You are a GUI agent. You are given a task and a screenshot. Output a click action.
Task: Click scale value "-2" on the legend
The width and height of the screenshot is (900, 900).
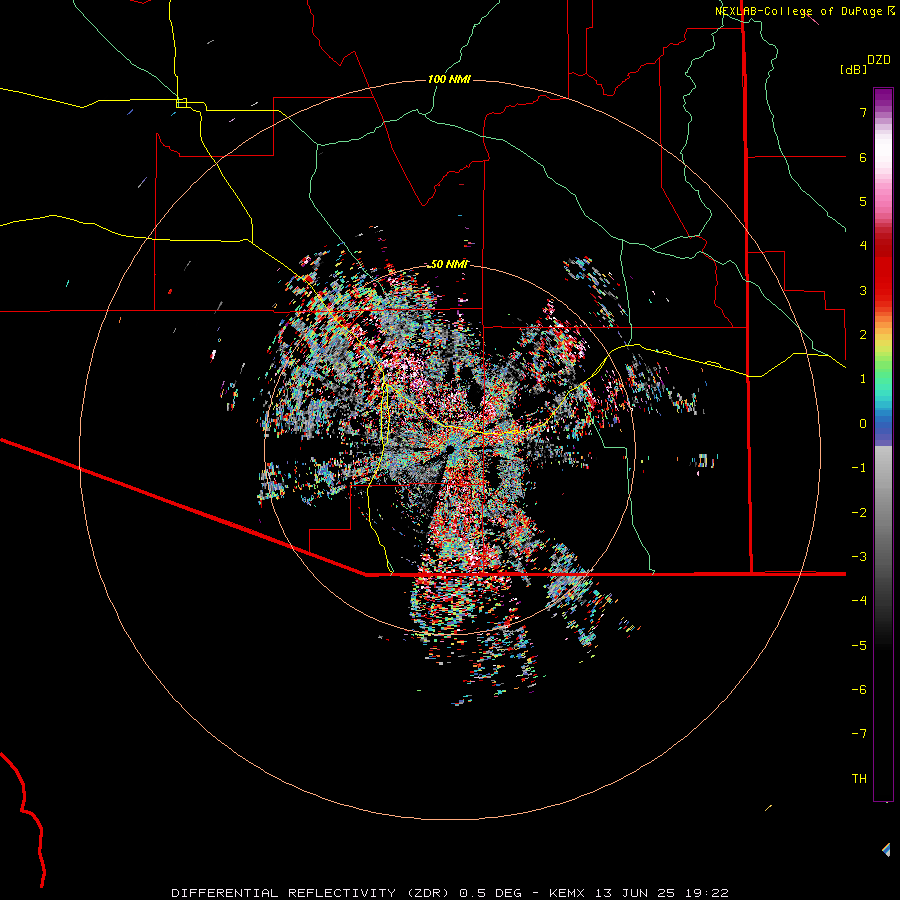[x=859, y=513]
